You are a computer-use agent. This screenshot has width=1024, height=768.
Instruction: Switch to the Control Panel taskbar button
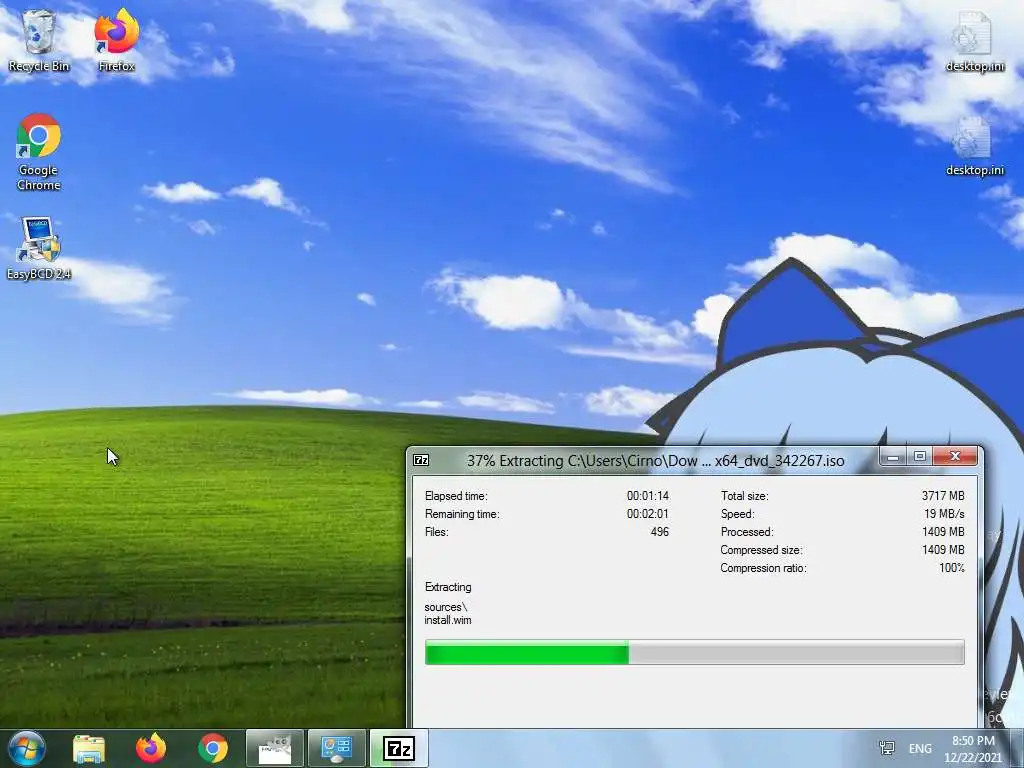tap(337, 748)
